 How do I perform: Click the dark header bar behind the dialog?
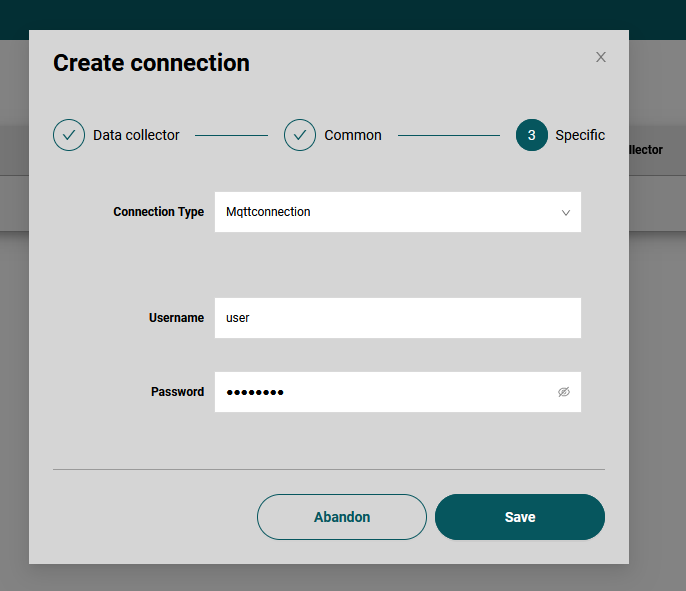[343, 14]
